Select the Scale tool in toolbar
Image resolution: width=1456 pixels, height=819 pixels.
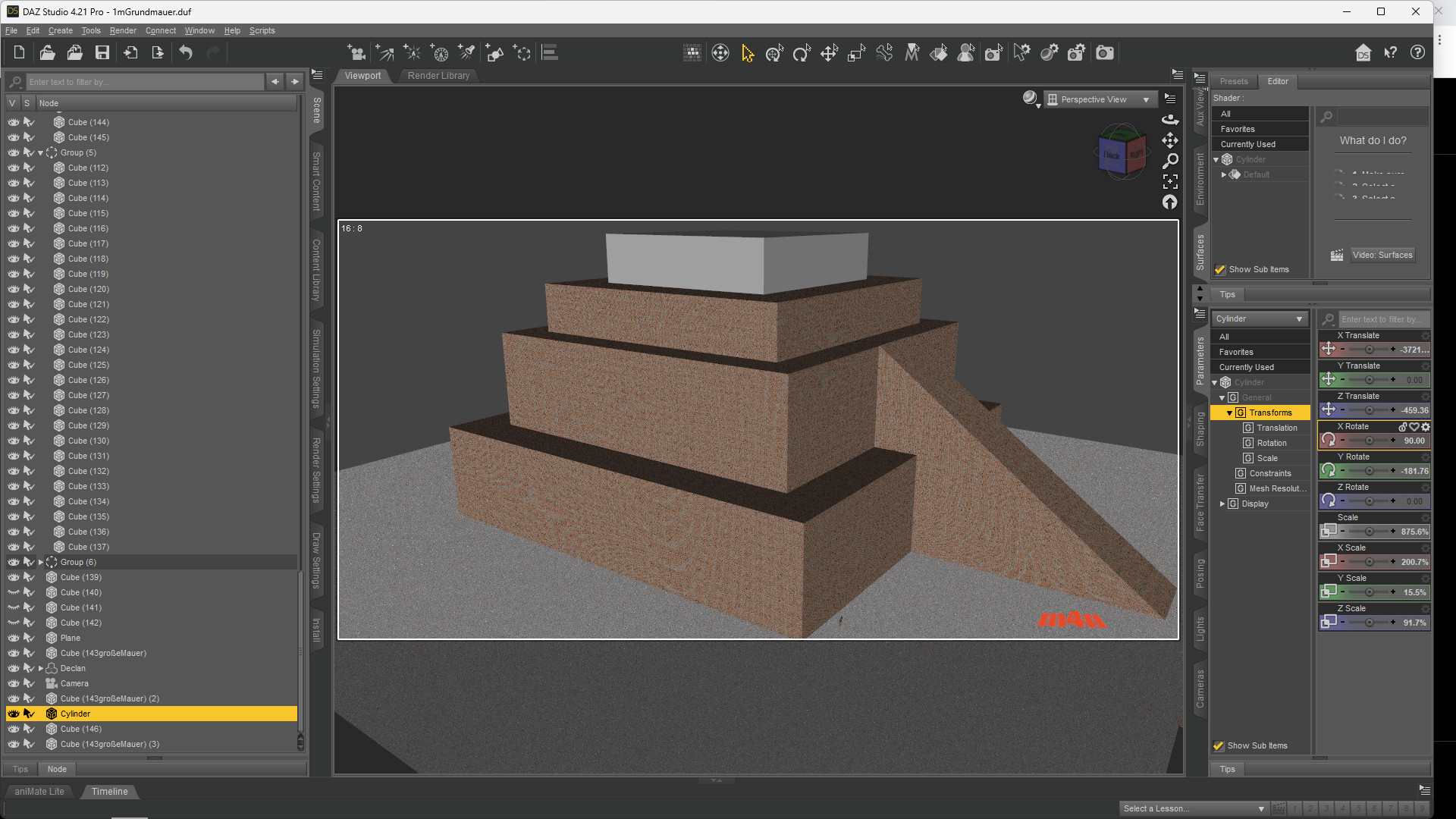click(856, 53)
